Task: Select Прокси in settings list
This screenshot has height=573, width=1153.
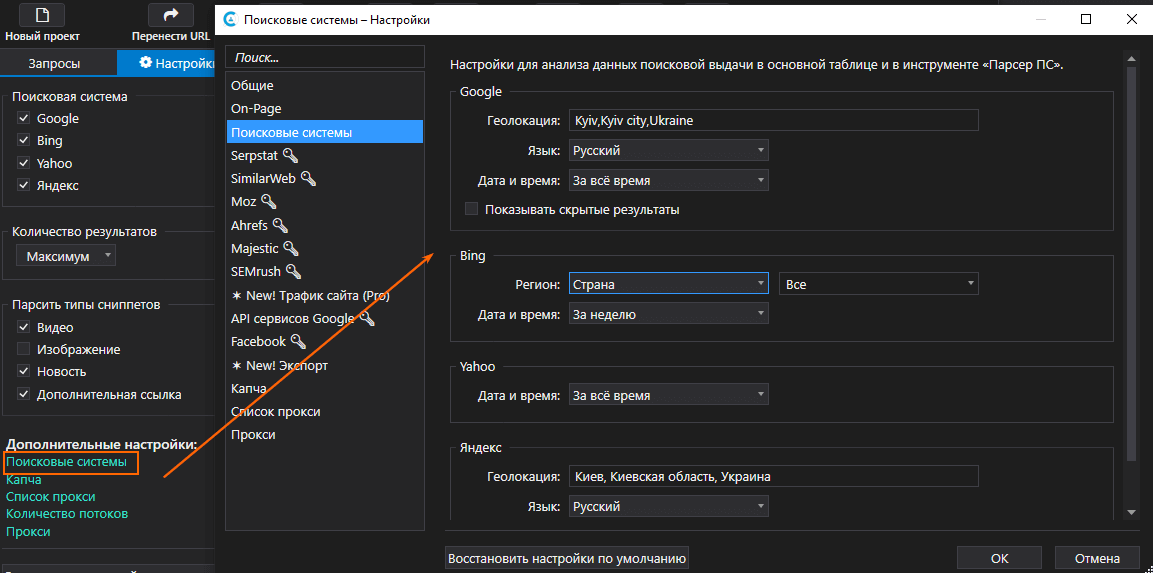Action: click(x=325, y=435)
